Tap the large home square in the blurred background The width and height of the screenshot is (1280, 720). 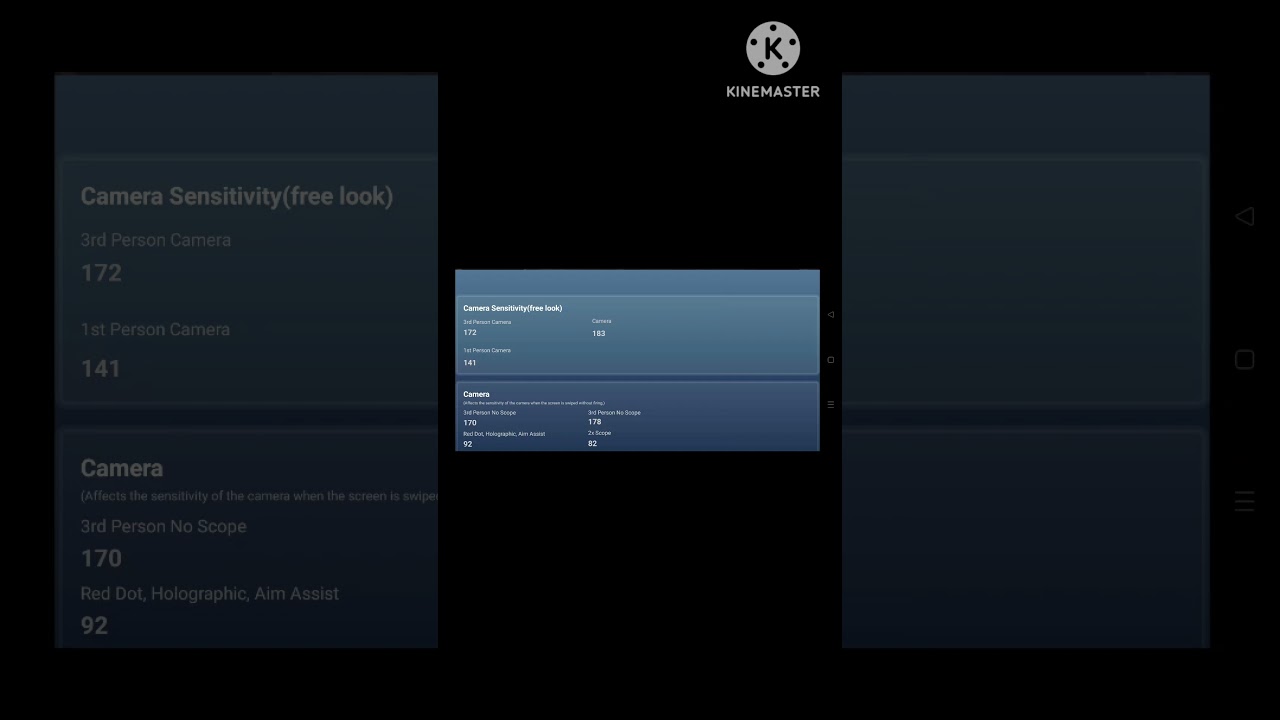(x=1244, y=360)
